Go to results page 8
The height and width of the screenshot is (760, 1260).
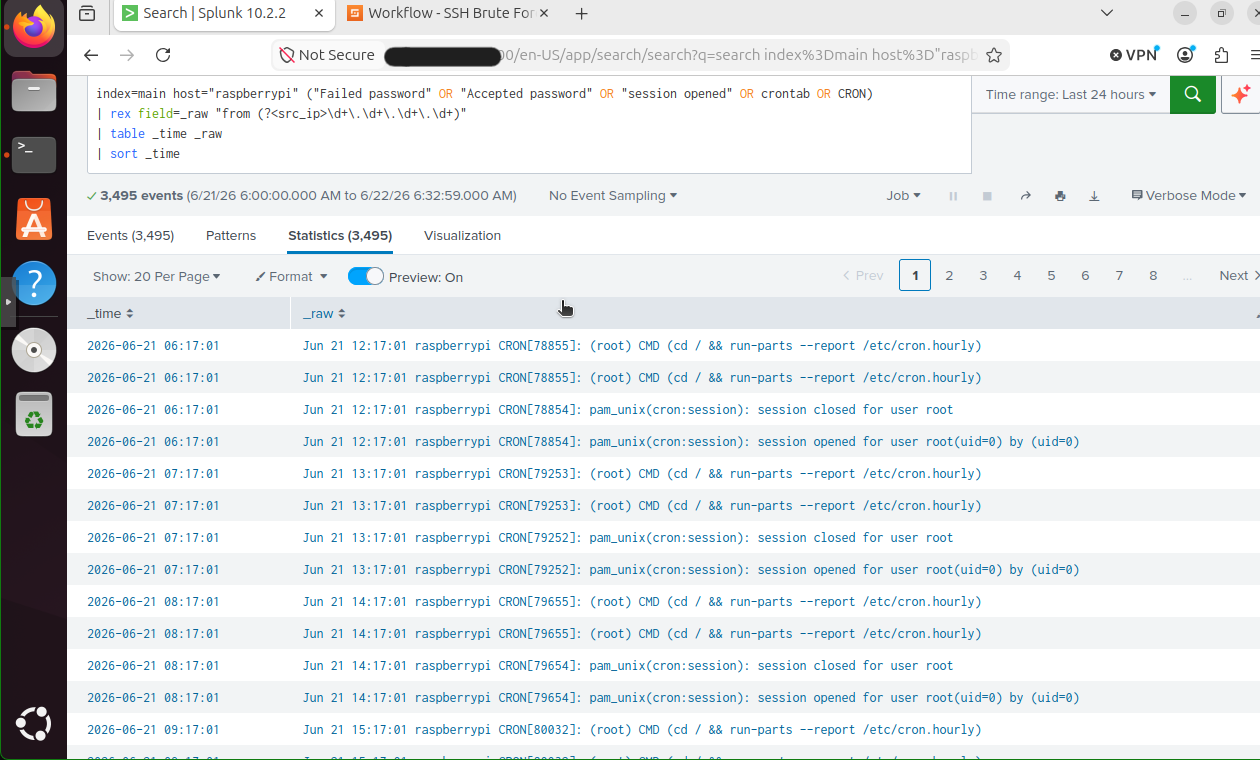coord(1153,275)
